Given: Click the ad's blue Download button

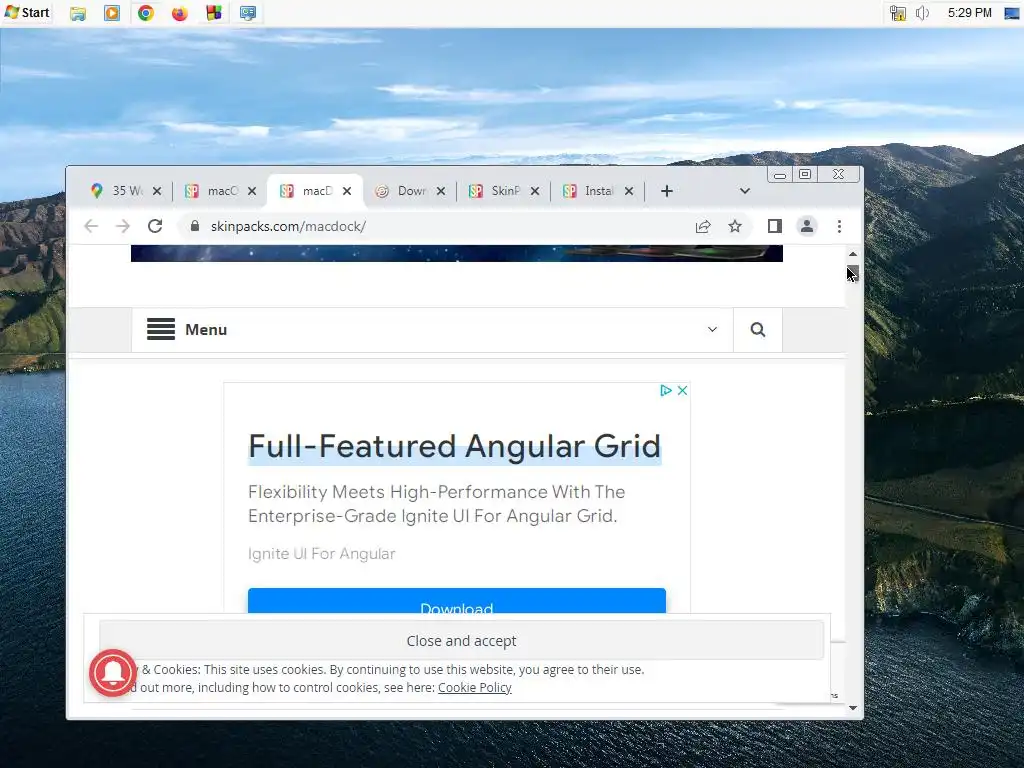Looking at the screenshot, I should click(456, 601).
